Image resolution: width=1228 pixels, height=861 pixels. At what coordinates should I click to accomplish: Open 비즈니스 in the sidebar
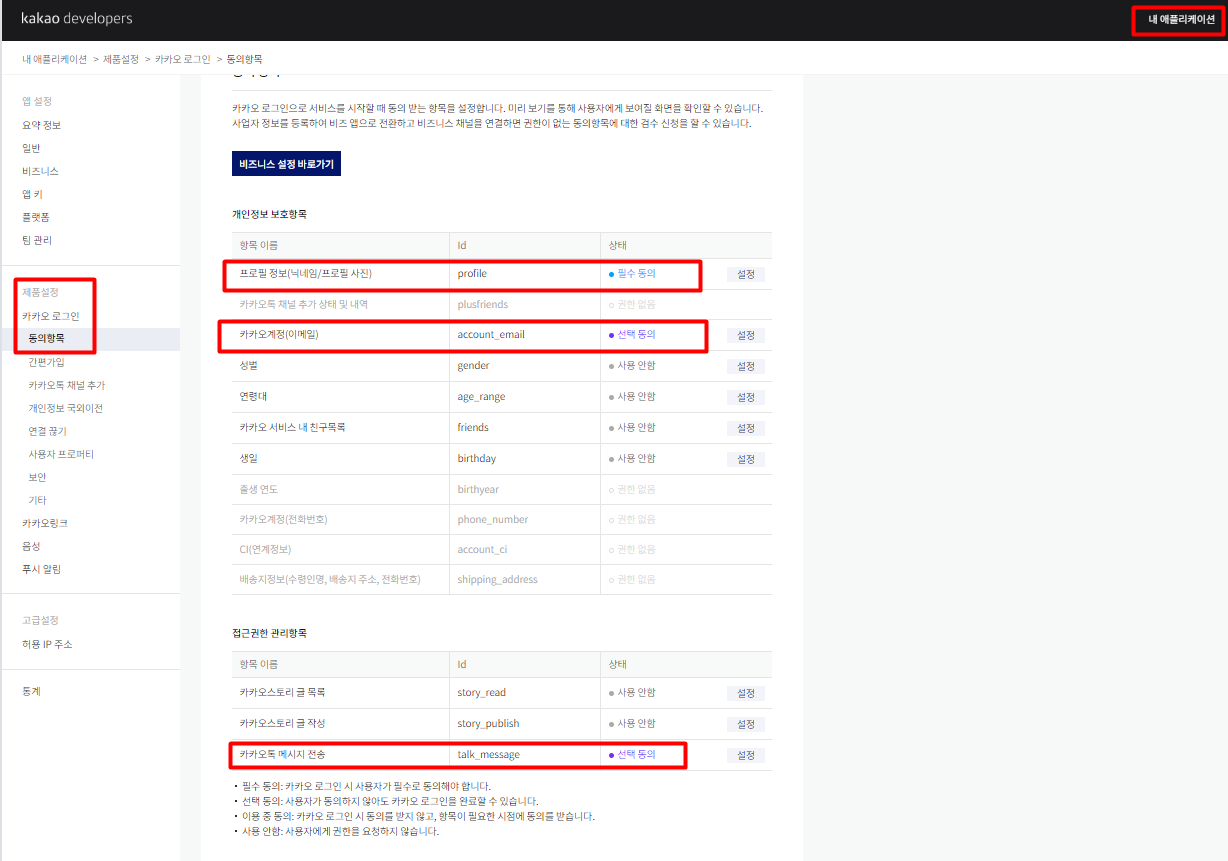click(40, 171)
